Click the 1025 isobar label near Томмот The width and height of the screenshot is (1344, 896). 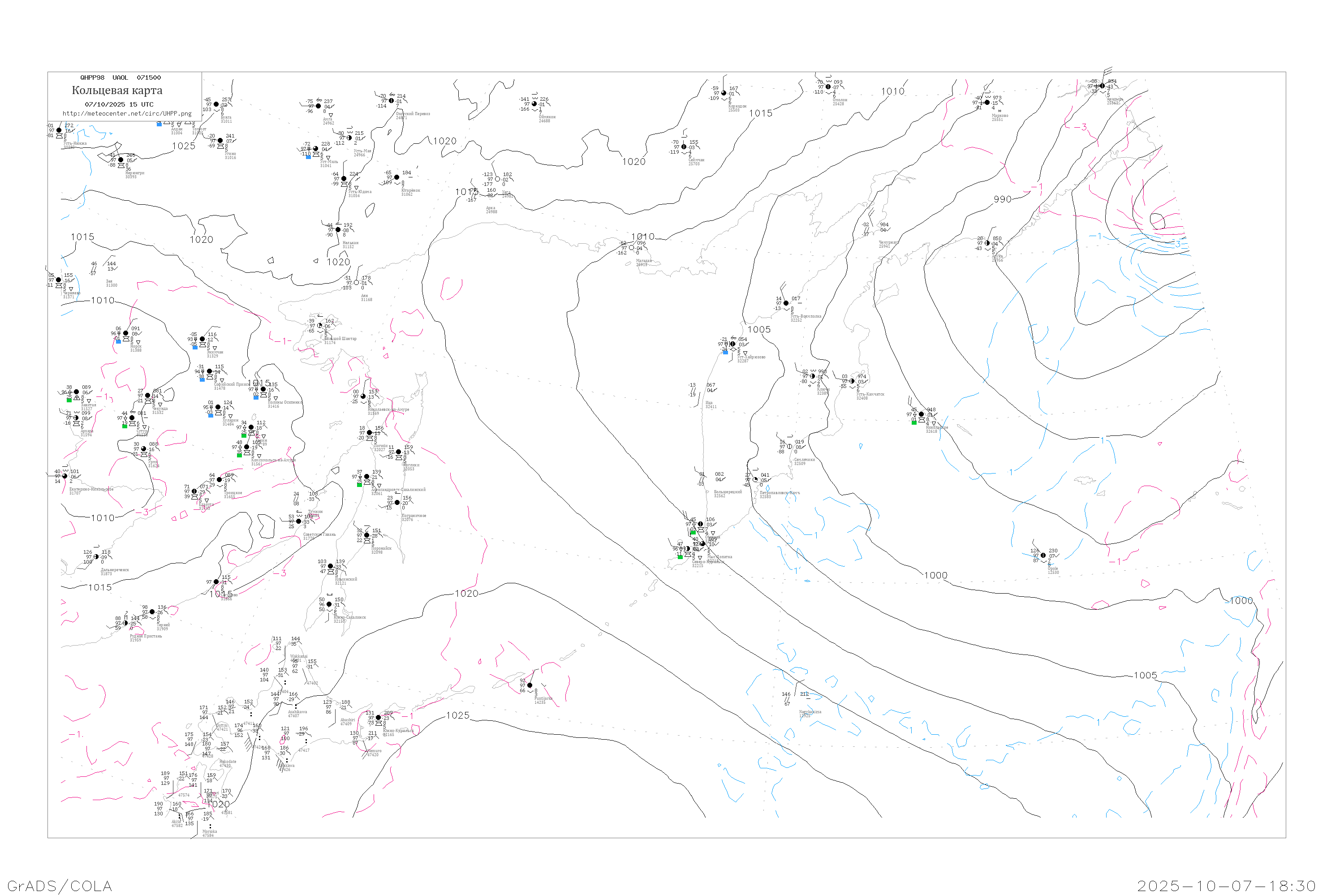click(183, 146)
